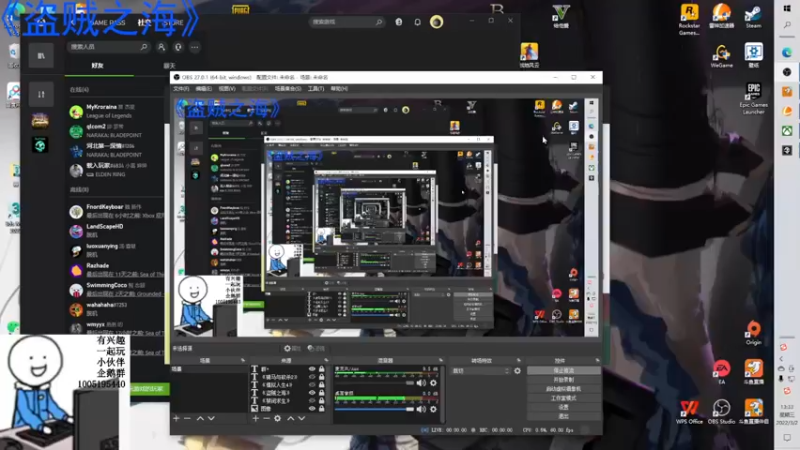This screenshot has width=800, height=450.
Task: Move the scene down in OBS
Action: click(x=211, y=418)
